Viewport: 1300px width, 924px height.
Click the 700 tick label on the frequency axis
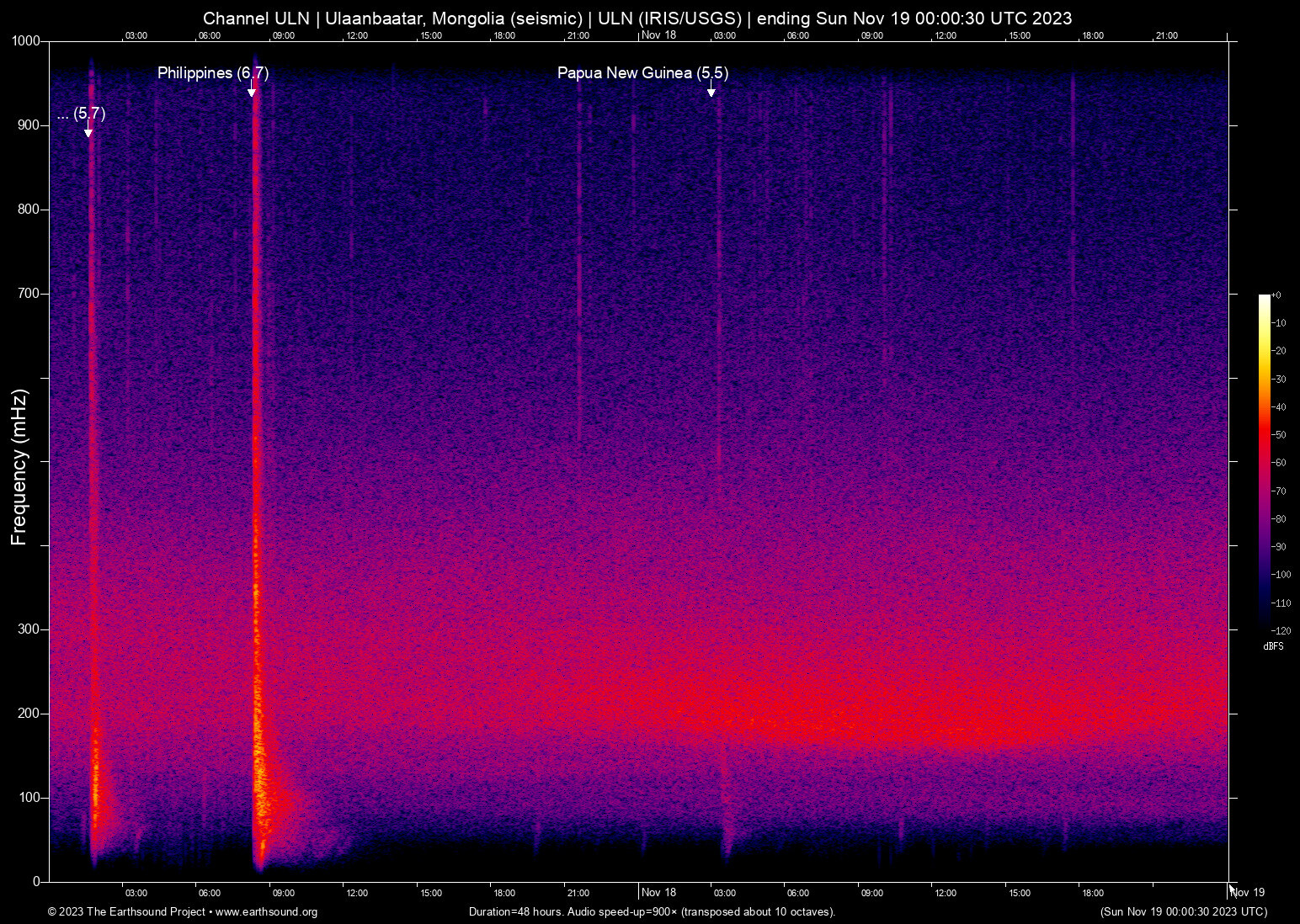(29, 294)
